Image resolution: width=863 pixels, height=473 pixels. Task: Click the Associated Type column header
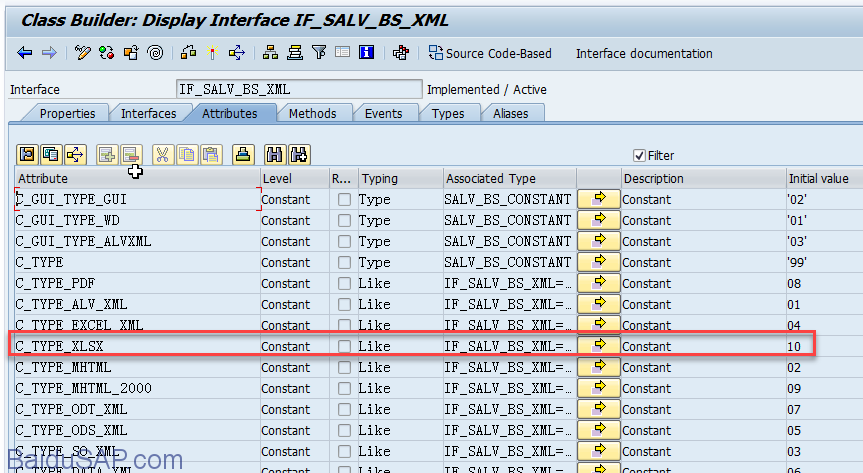pyautogui.click(x=510, y=178)
